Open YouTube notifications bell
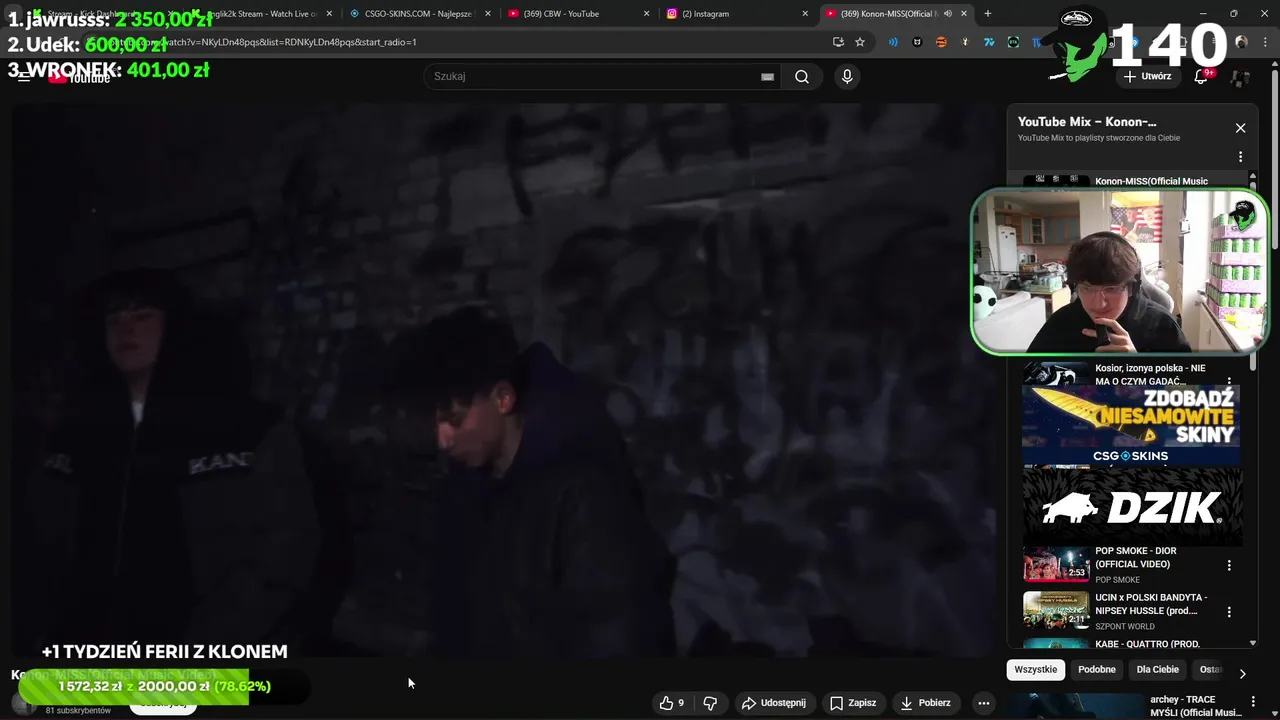 pyautogui.click(x=1201, y=76)
